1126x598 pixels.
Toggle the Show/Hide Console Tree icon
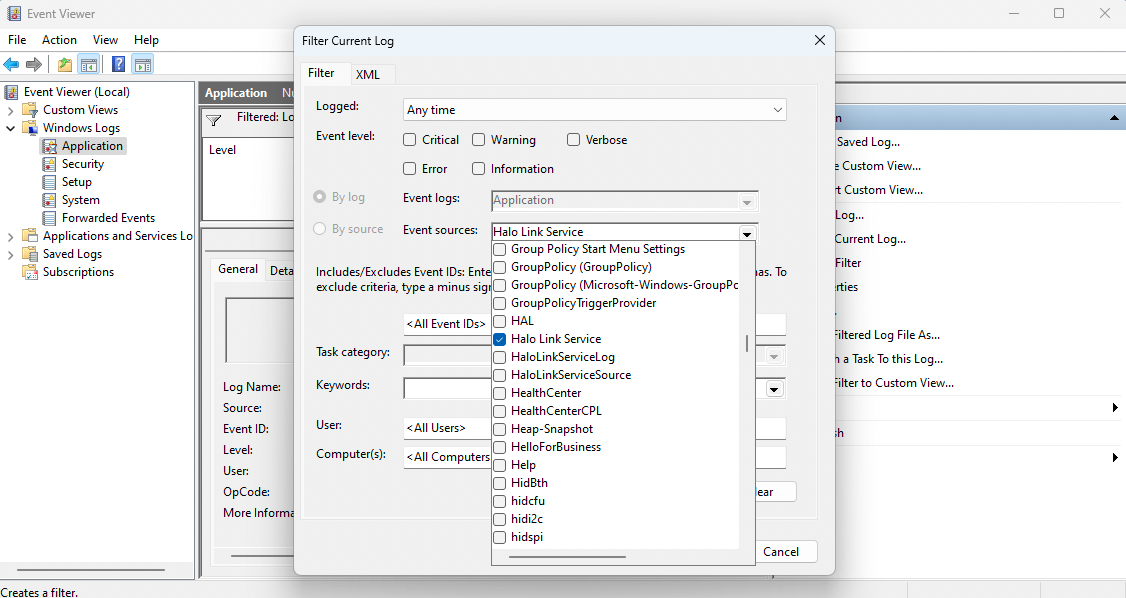coord(89,65)
